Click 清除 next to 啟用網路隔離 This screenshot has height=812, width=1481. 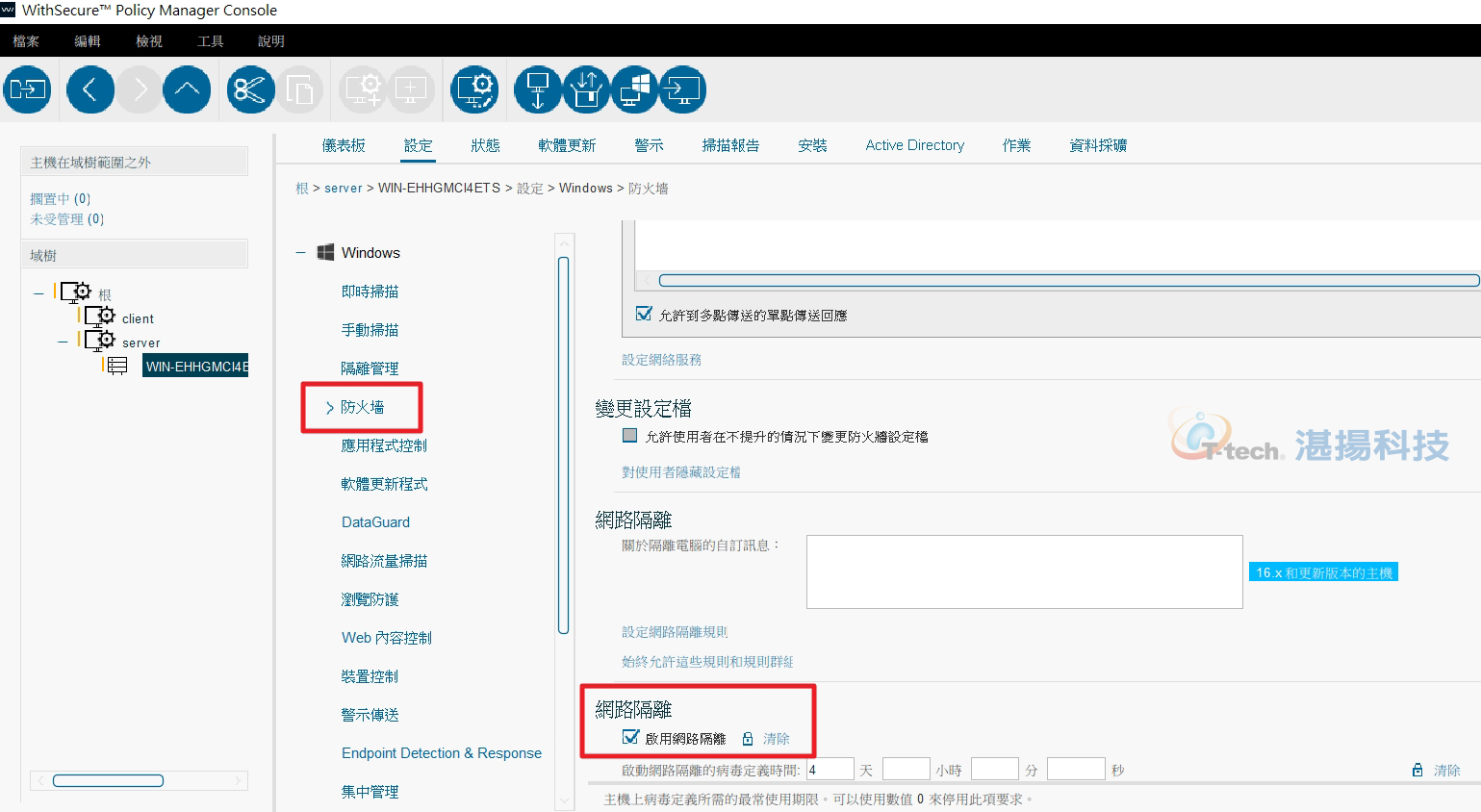776,739
